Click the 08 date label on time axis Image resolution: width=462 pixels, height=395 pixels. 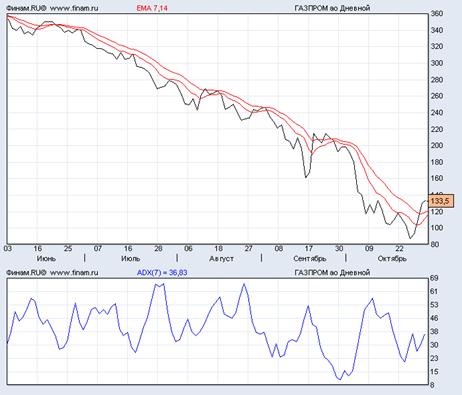pos(279,249)
